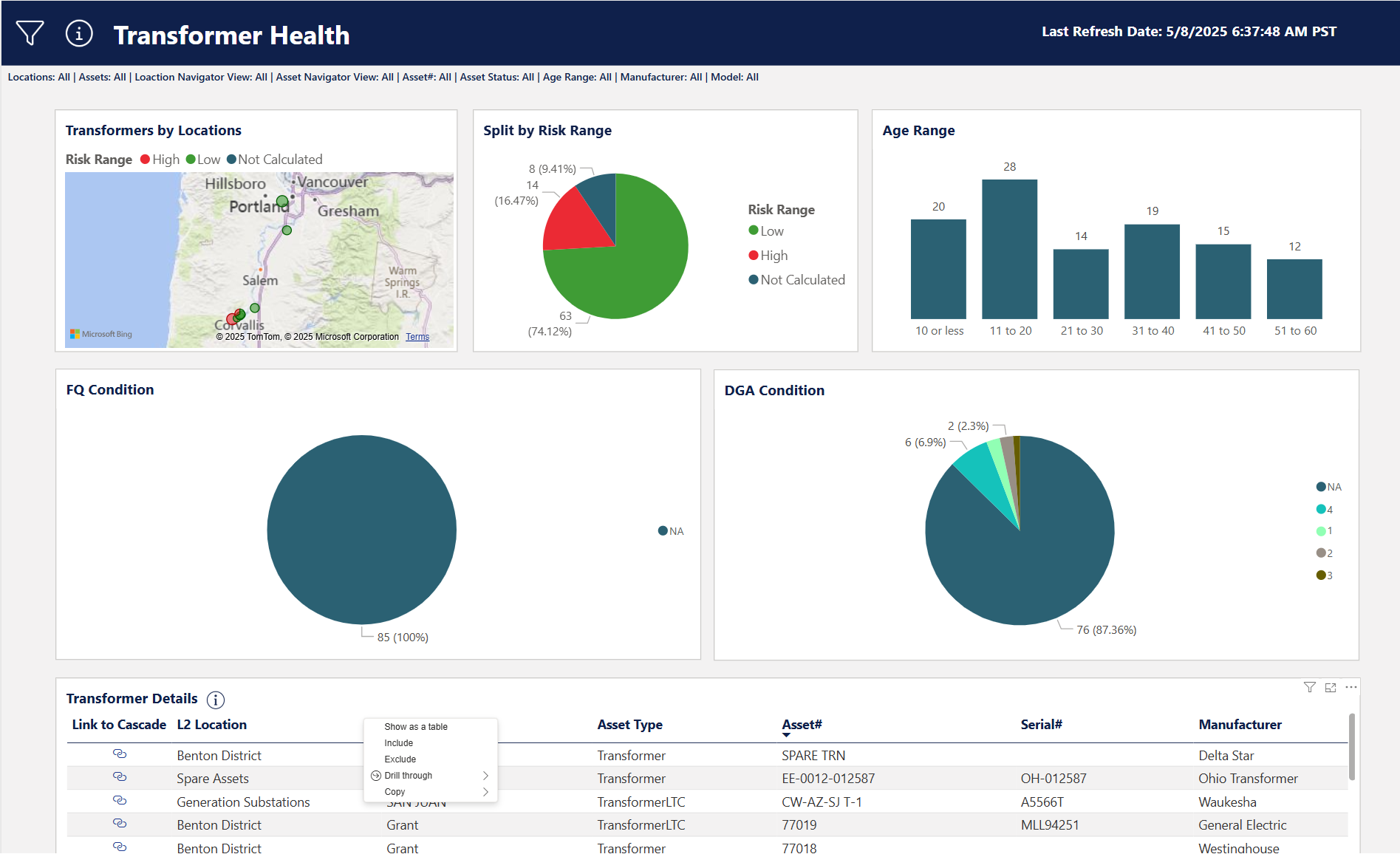
Task: Select Exclude in the context menu
Action: coord(400,759)
